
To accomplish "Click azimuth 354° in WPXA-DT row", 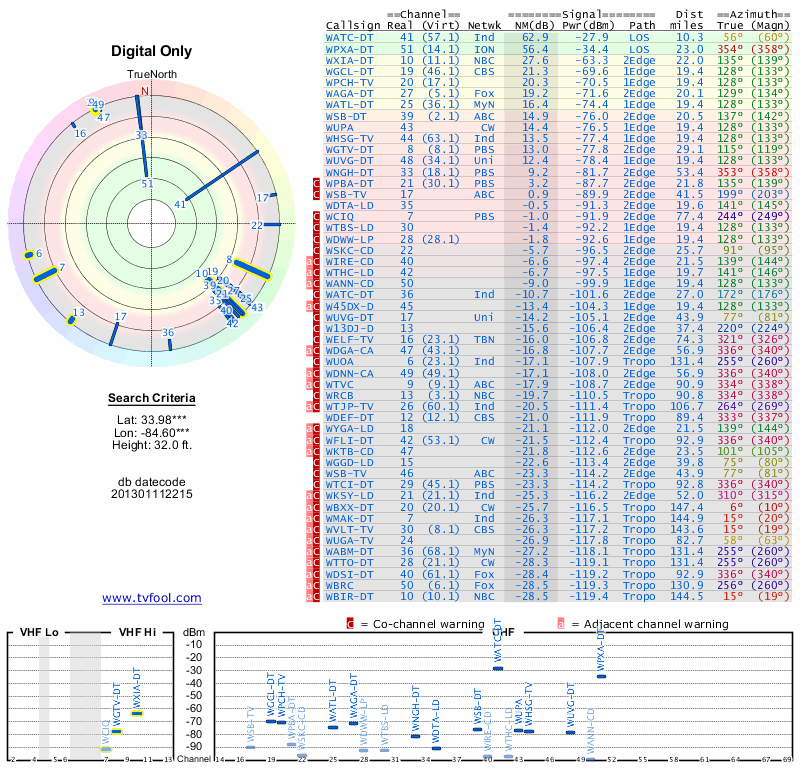I will 730,49.
